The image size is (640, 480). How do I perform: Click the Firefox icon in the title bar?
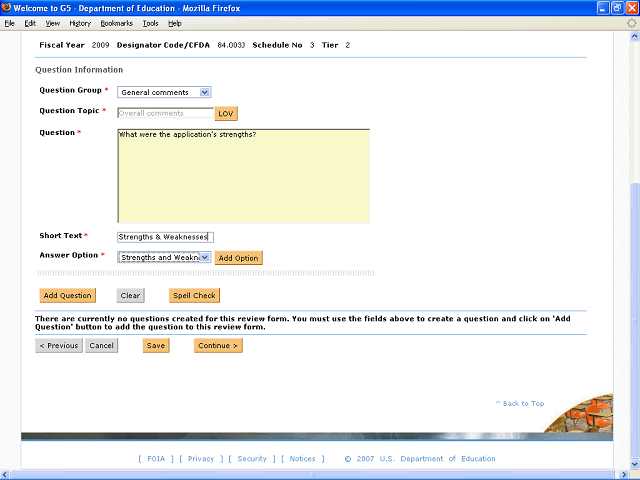click(x=6, y=7)
